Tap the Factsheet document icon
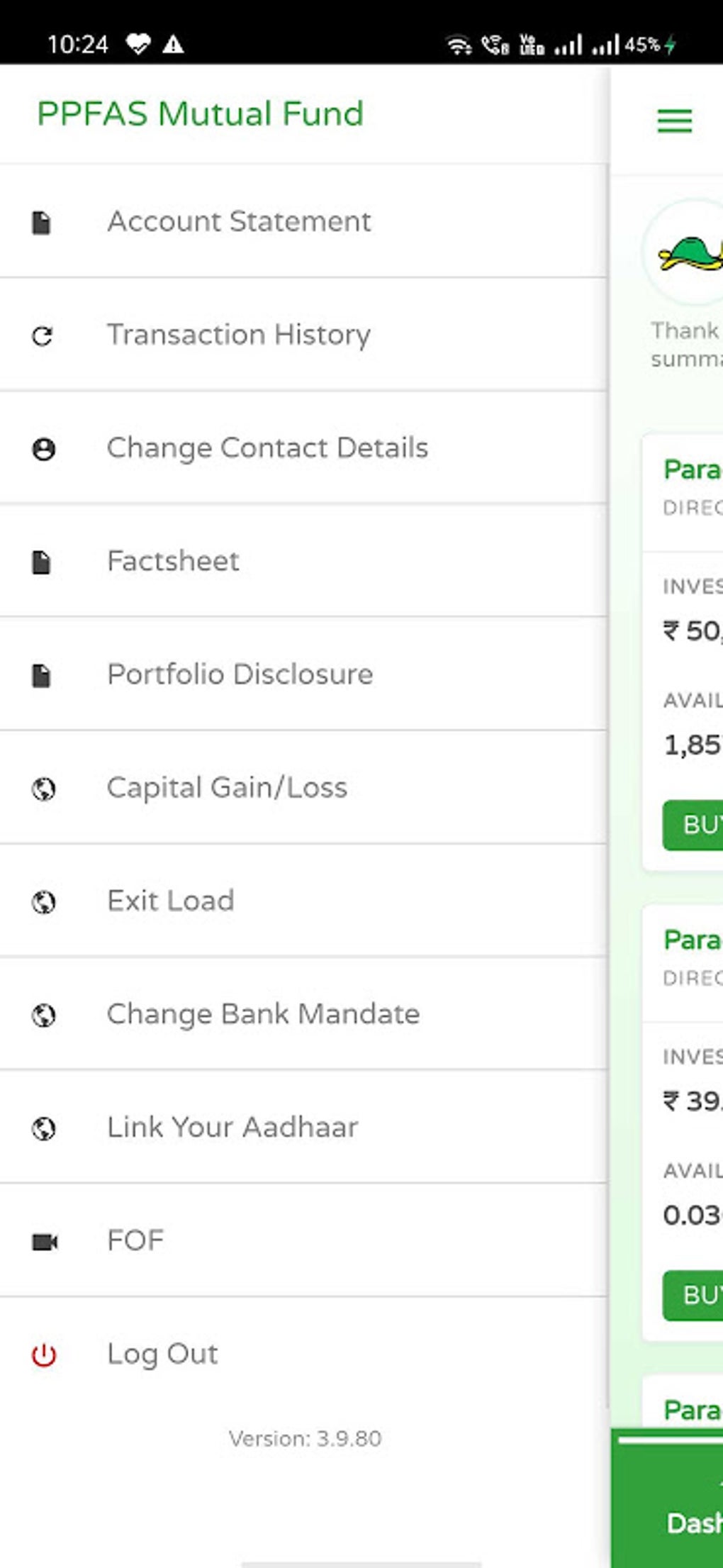 42,562
